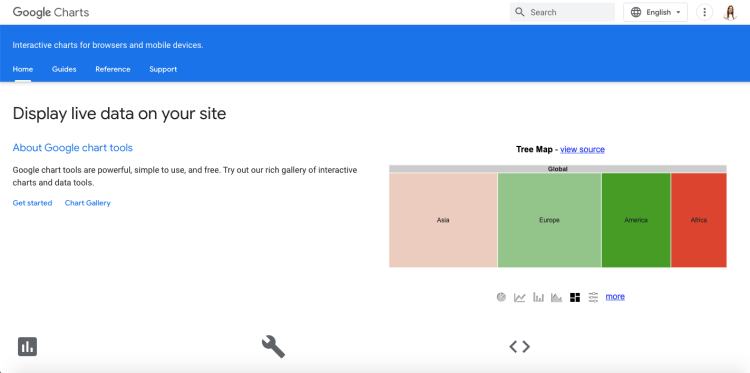This screenshot has width=750, height=373.
Task: Click the bar chart icon at bottom left
Action: click(x=27, y=347)
